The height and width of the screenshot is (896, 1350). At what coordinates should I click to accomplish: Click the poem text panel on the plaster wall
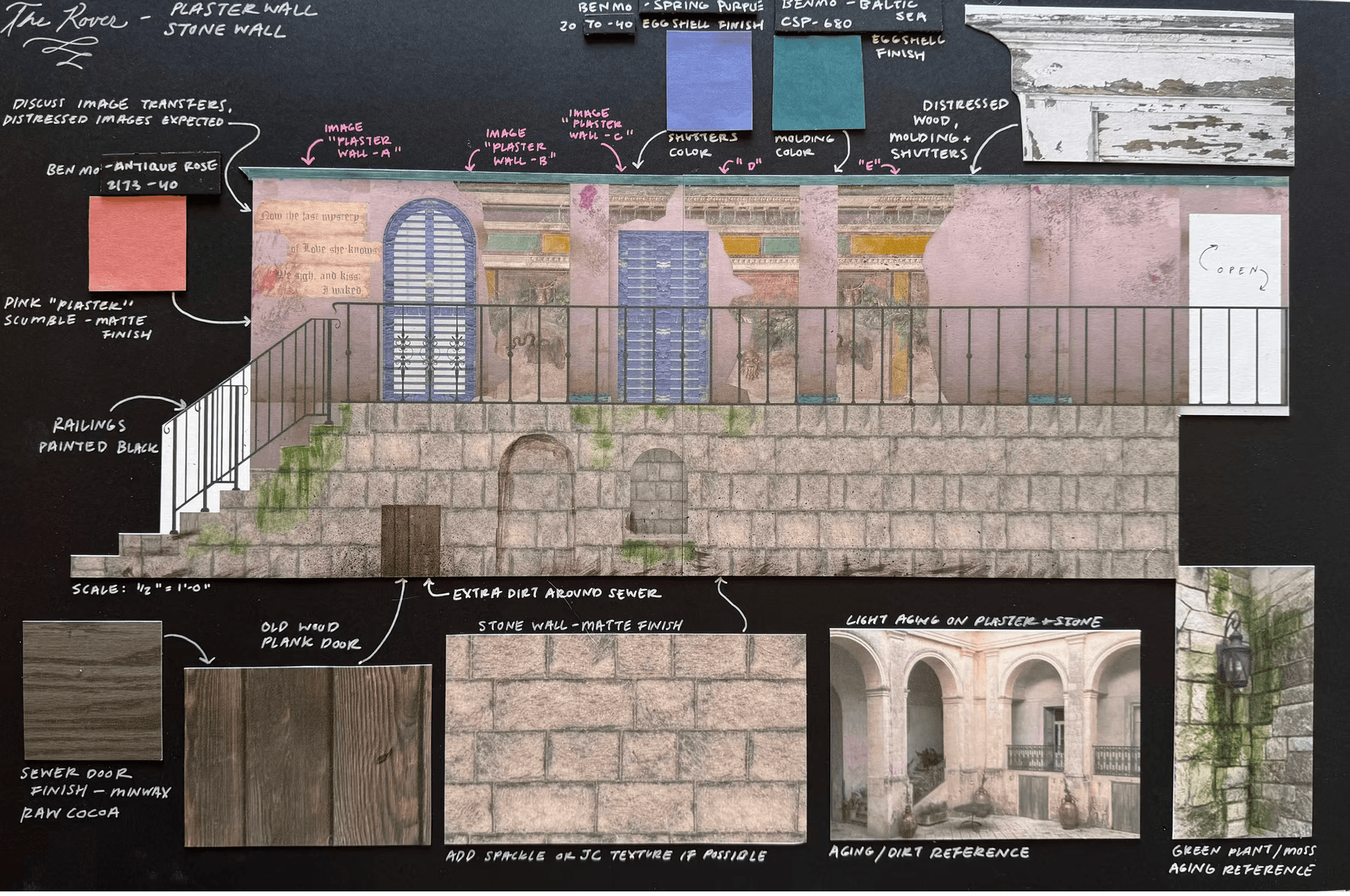[x=312, y=250]
